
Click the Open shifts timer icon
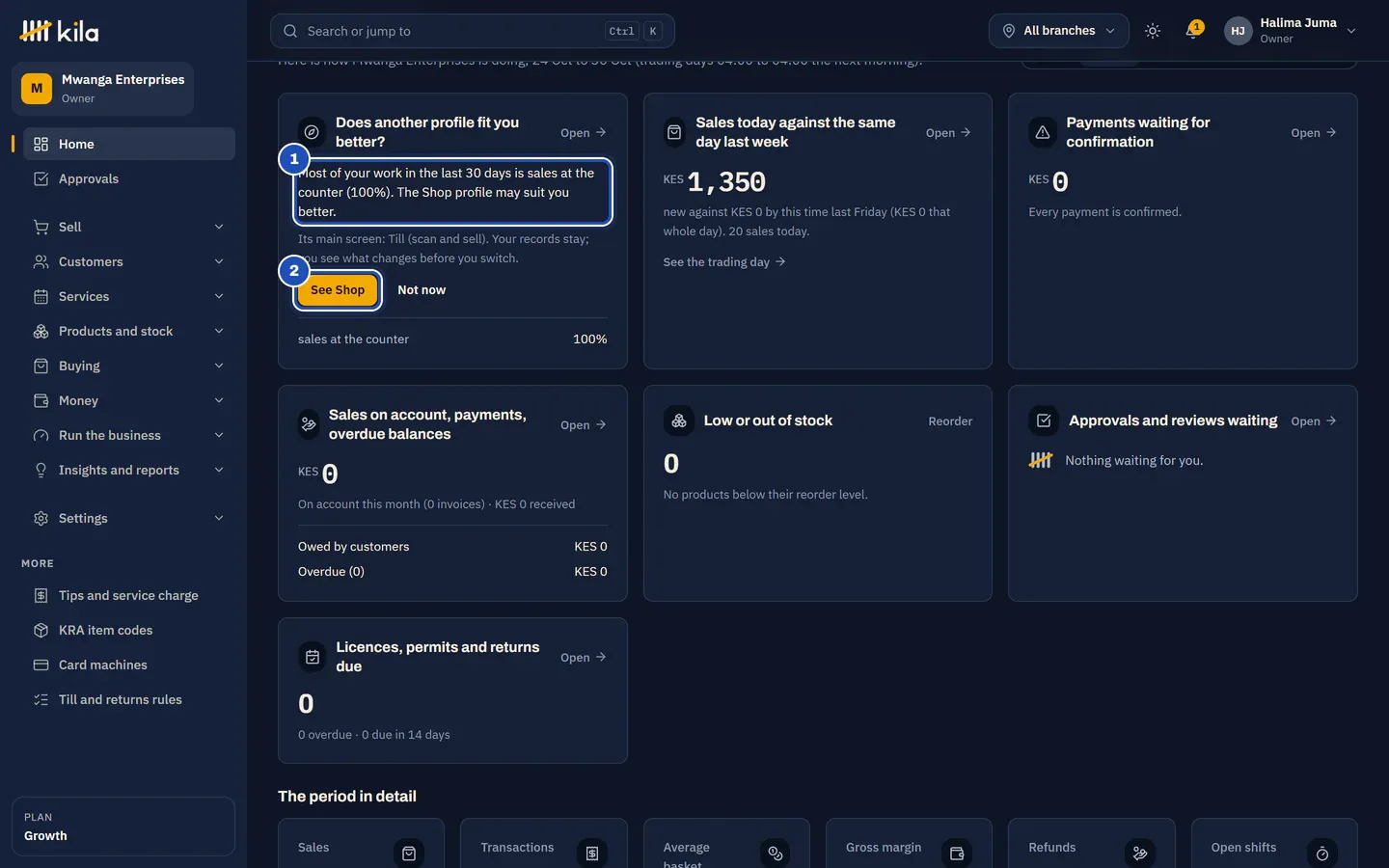[x=1322, y=854]
